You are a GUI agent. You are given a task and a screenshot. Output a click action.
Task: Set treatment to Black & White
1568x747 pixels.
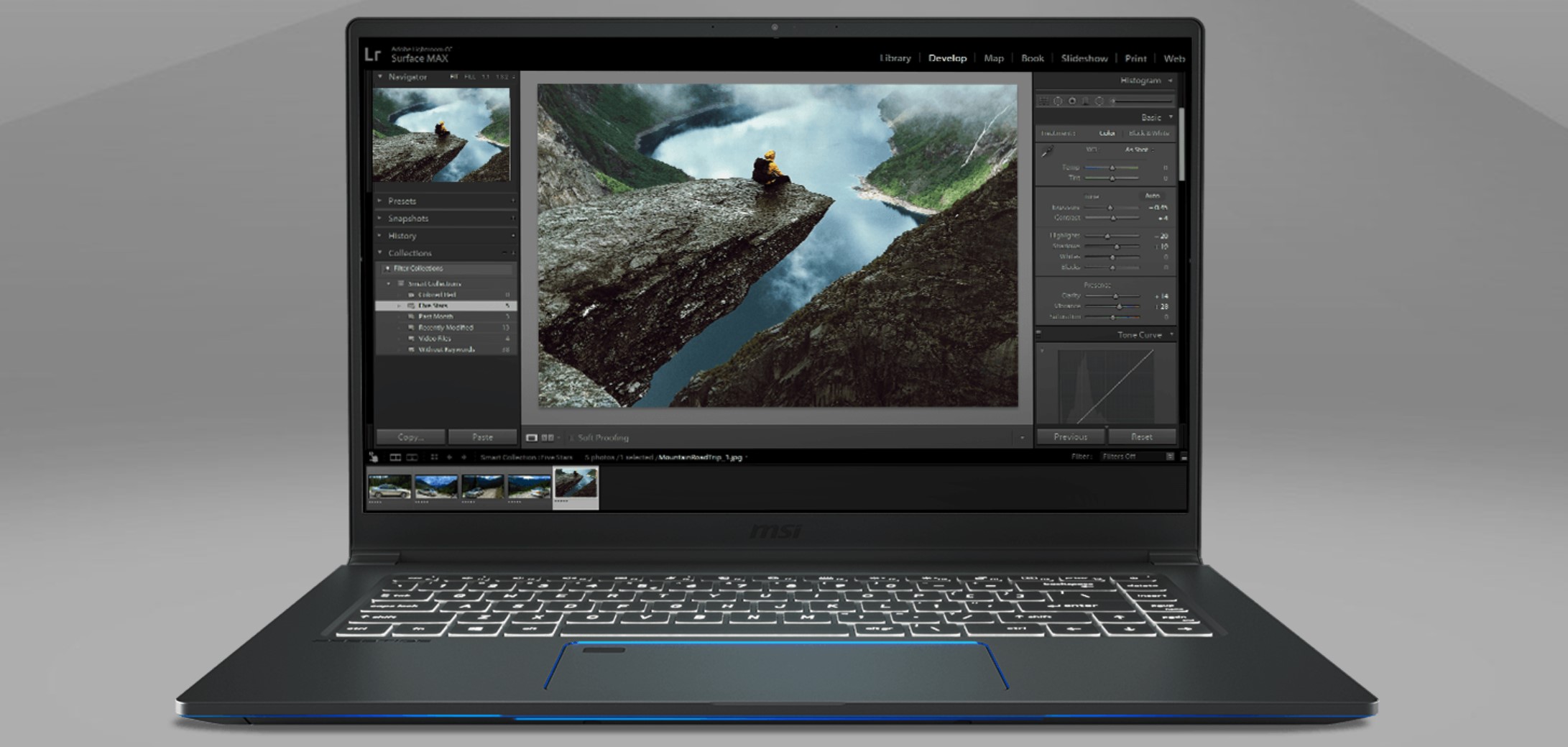click(1149, 133)
